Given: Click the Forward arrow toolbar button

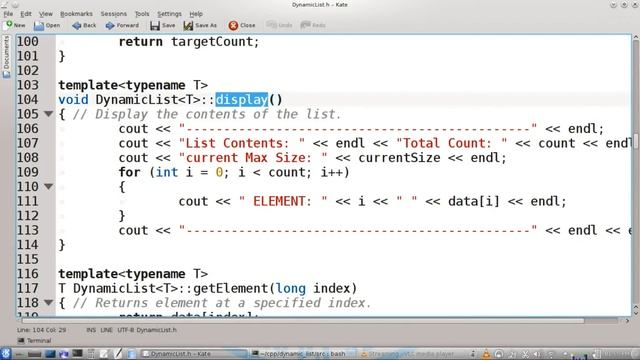Looking at the screenshot, I should tap(122, 25).
